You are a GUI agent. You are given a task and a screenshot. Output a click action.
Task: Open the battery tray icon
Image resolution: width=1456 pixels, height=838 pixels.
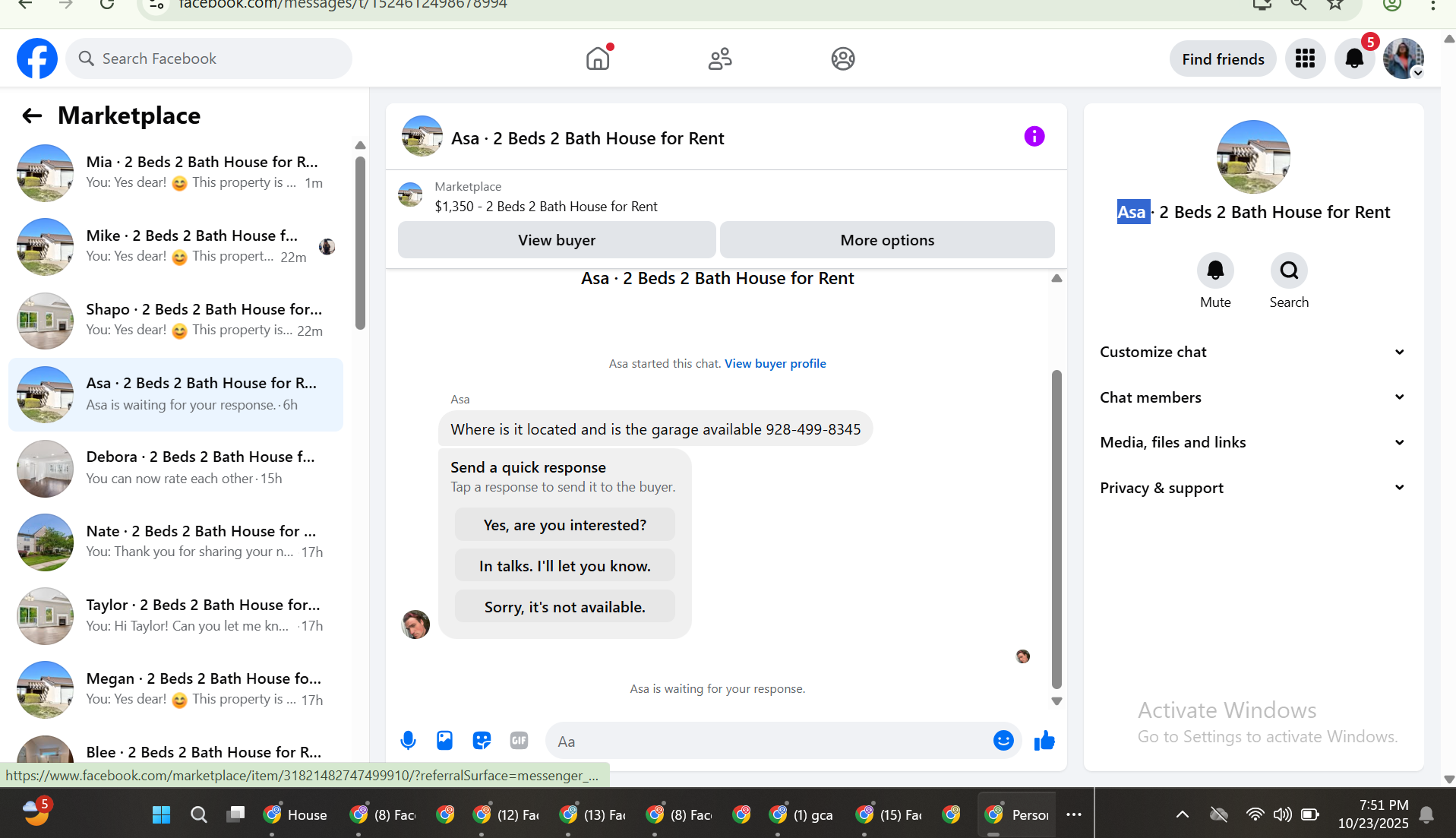(x=1310, y=814)
